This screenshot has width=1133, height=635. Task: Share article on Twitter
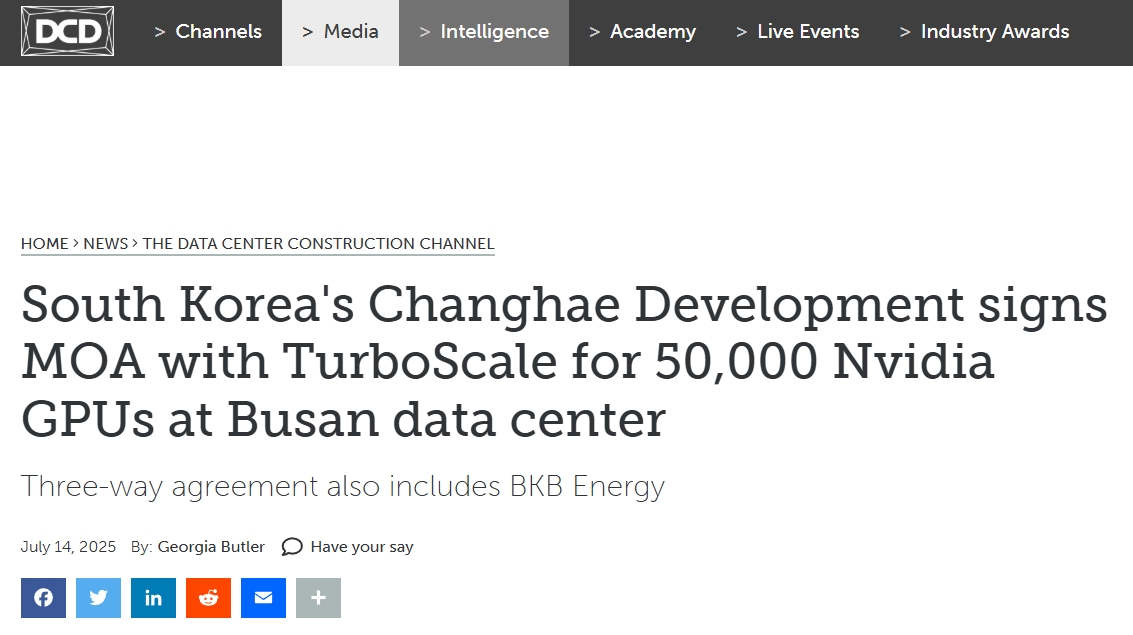98,598
